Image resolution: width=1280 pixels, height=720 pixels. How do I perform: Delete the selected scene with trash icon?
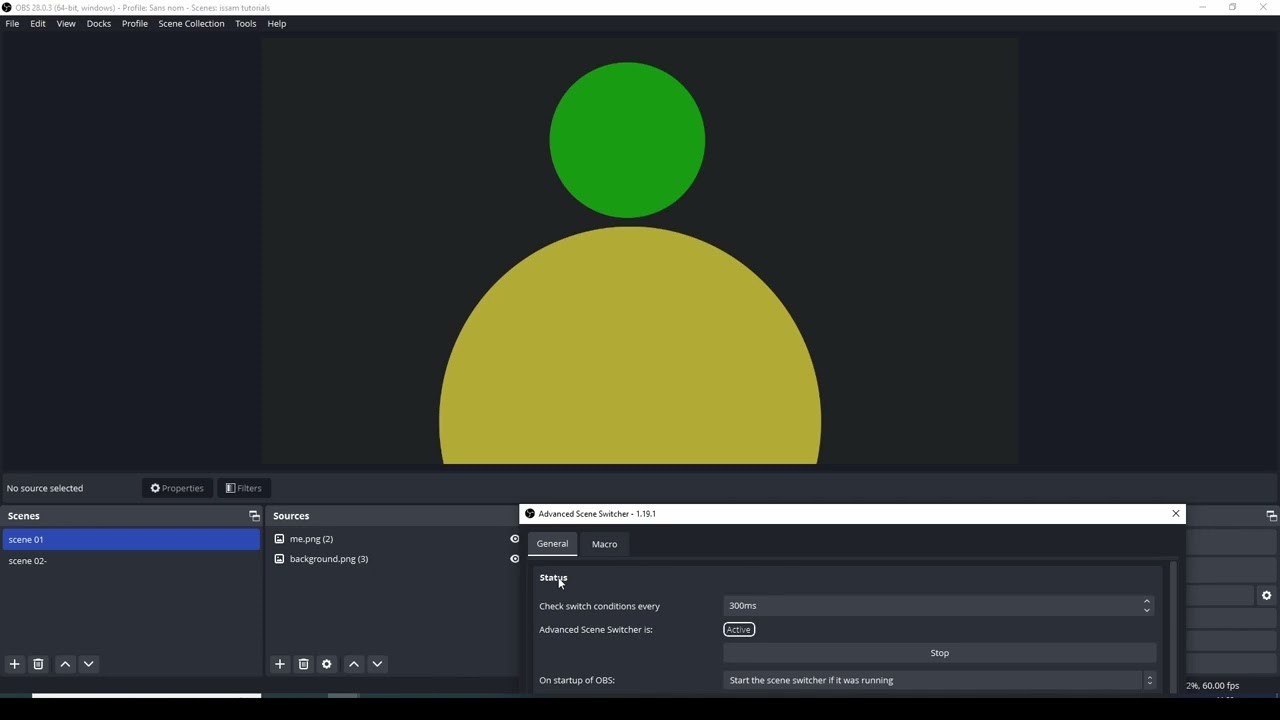coord(39,664)
